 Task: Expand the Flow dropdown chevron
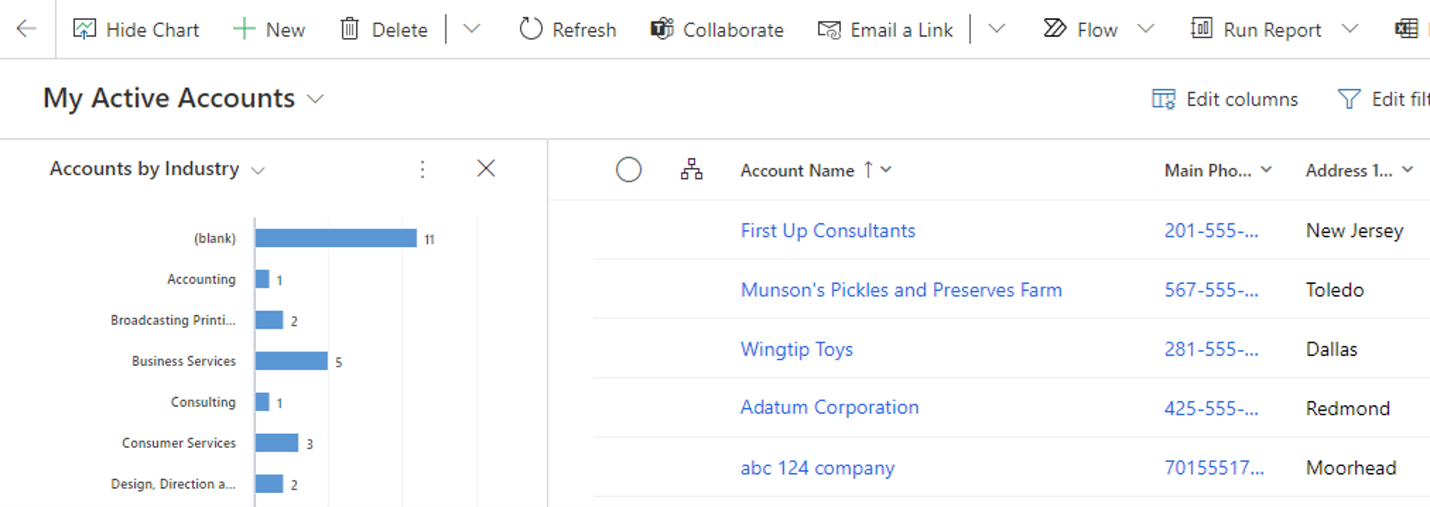tap(1146, 29)
